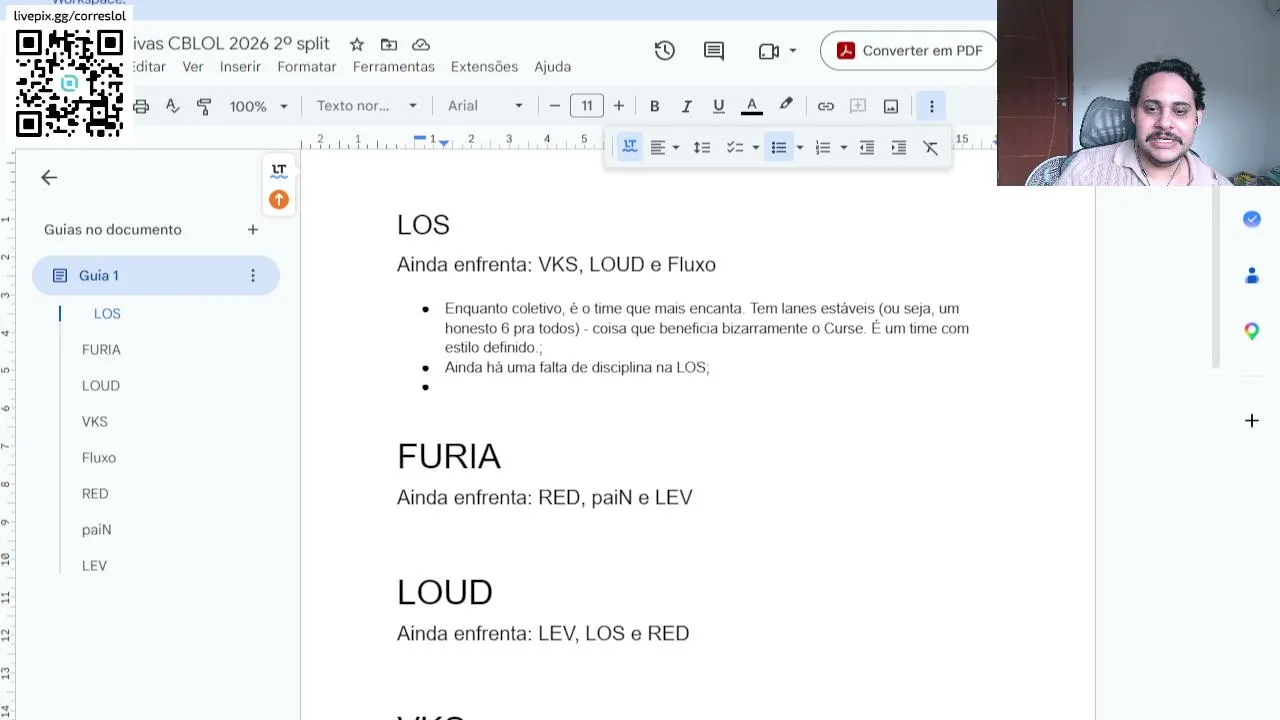Activate paint format roller tool
The height and width of the screenshot is (720, 1280).
204,106
